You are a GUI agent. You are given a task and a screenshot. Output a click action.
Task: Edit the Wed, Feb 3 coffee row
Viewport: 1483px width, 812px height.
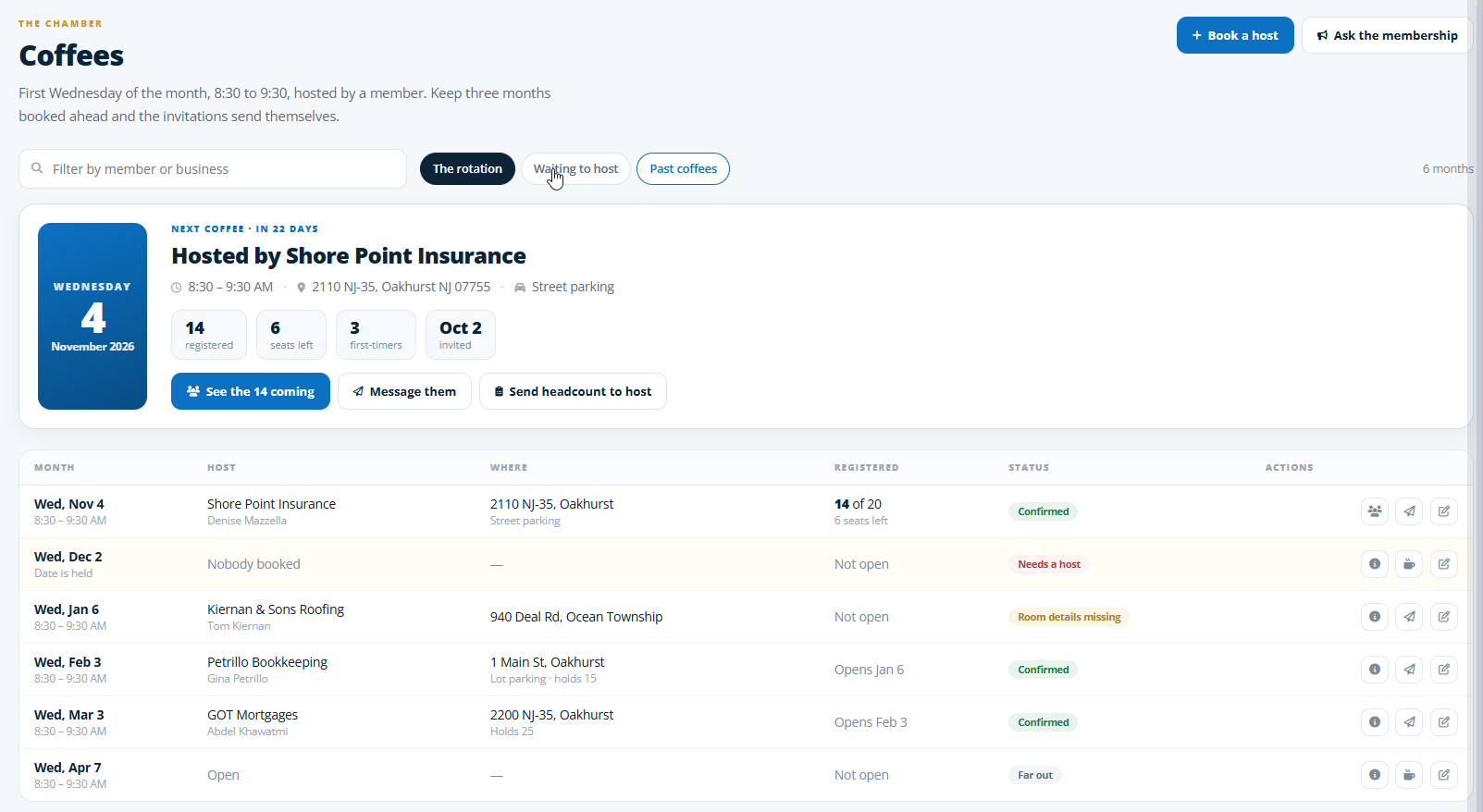tap(1444, 670)
